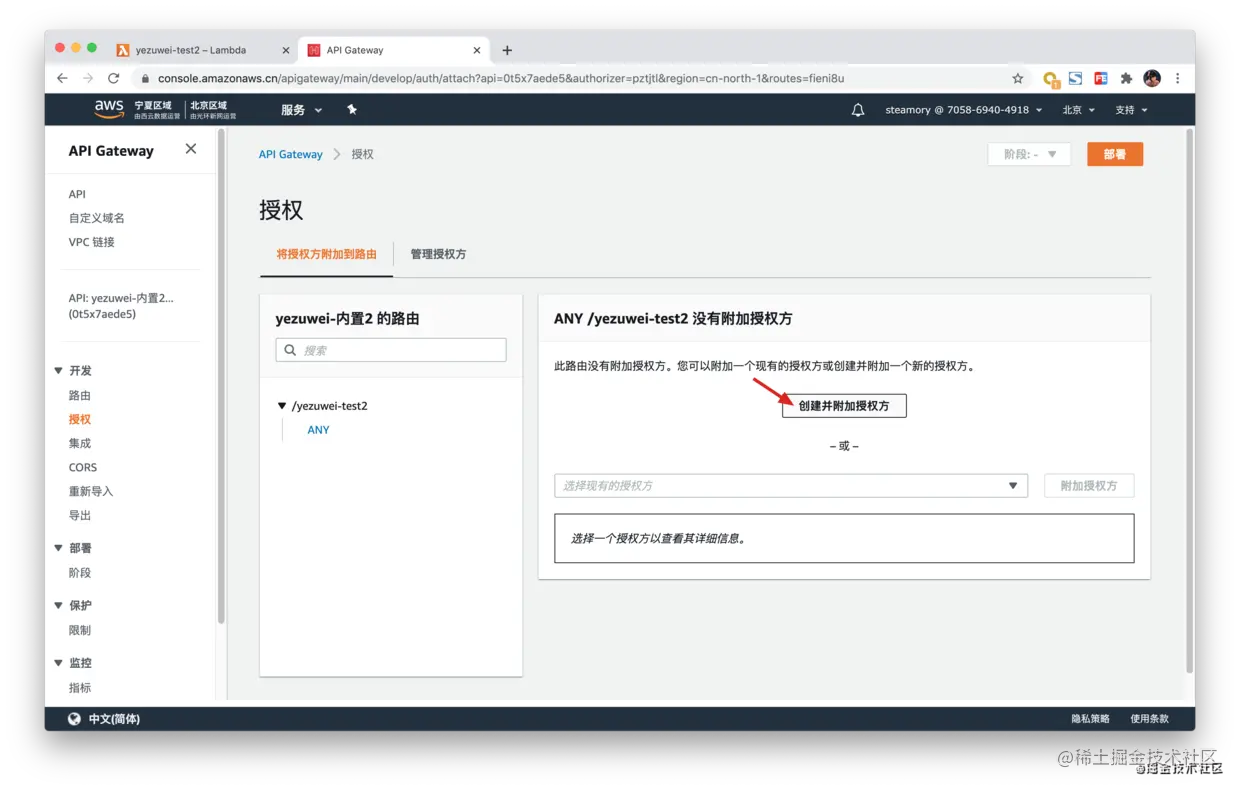1240x790 pixels.
Task: Open the steamory account dropdown
Action: click(964, 110)
